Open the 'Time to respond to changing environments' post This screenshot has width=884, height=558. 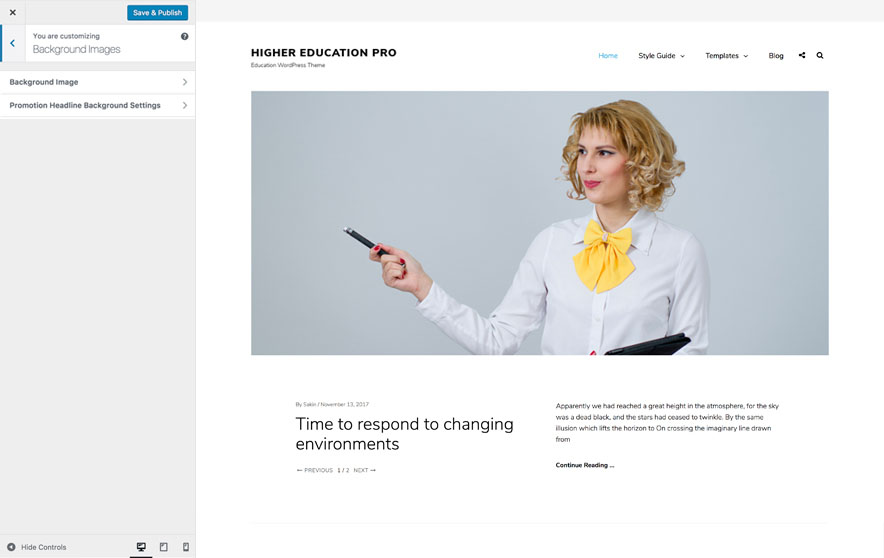pos(404,433)
